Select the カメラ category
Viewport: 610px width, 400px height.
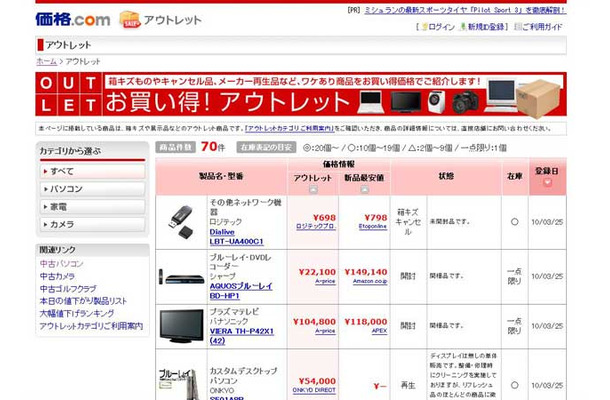click(93, 225)
